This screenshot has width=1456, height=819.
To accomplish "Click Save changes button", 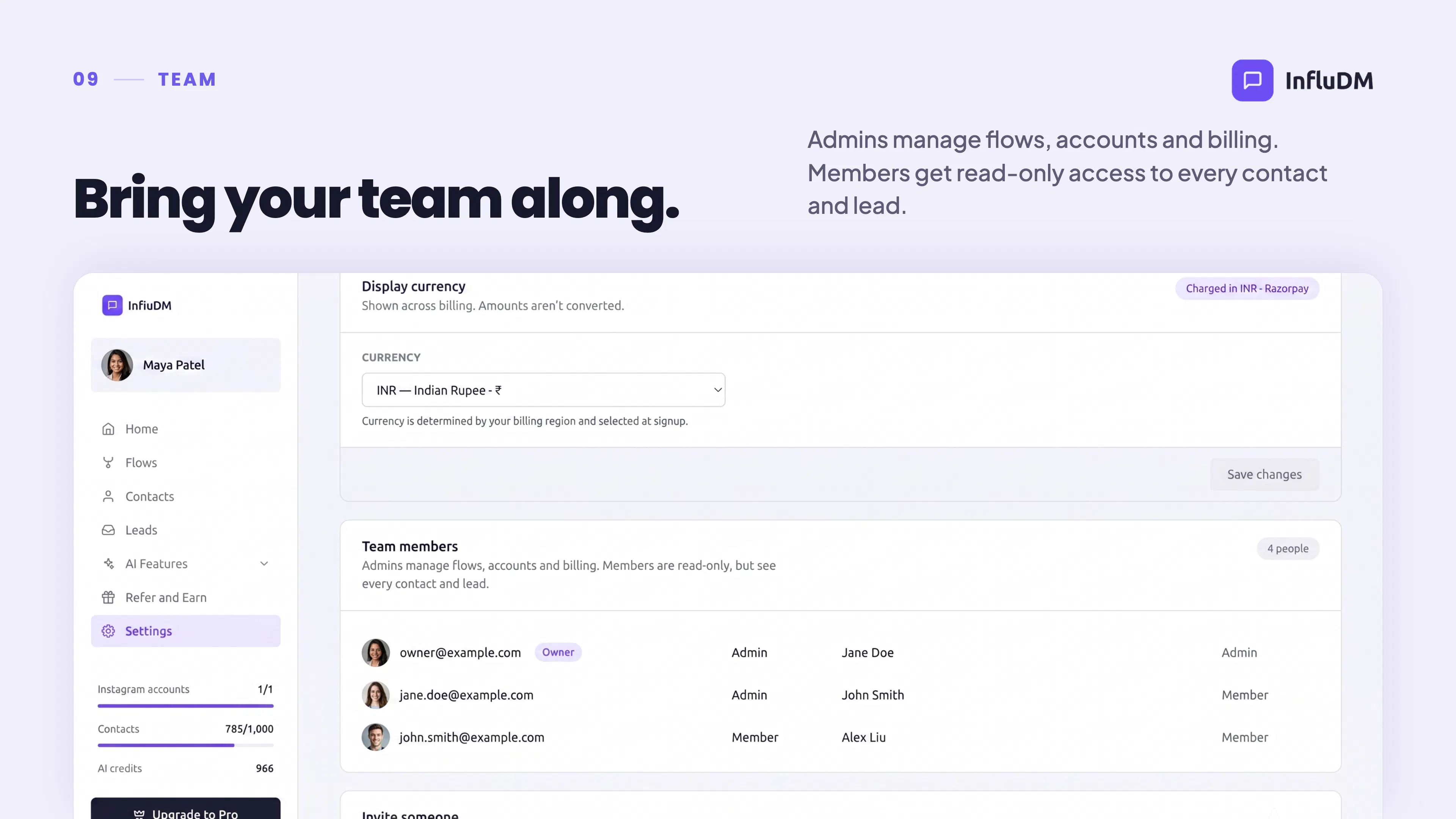I will point(1265,474).
